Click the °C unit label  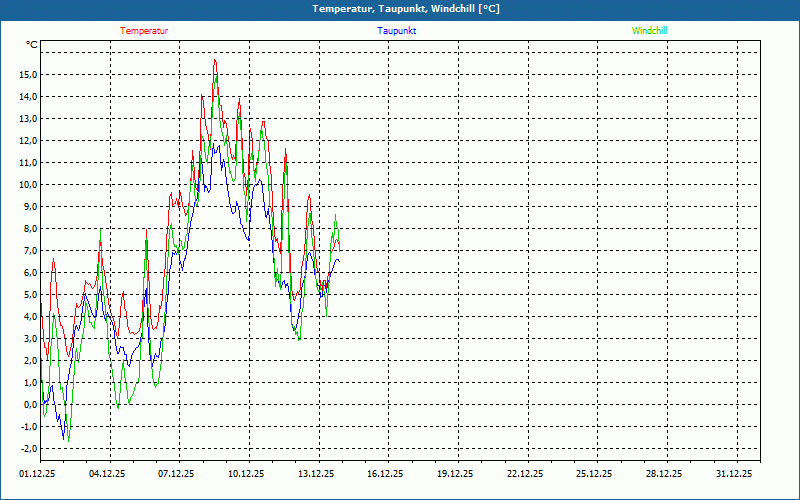click(32, 45)
